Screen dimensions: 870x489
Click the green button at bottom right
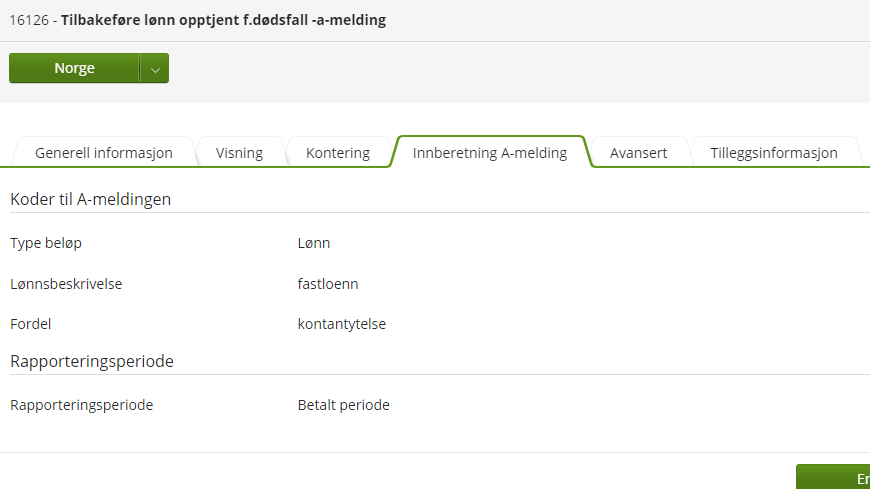833,477
